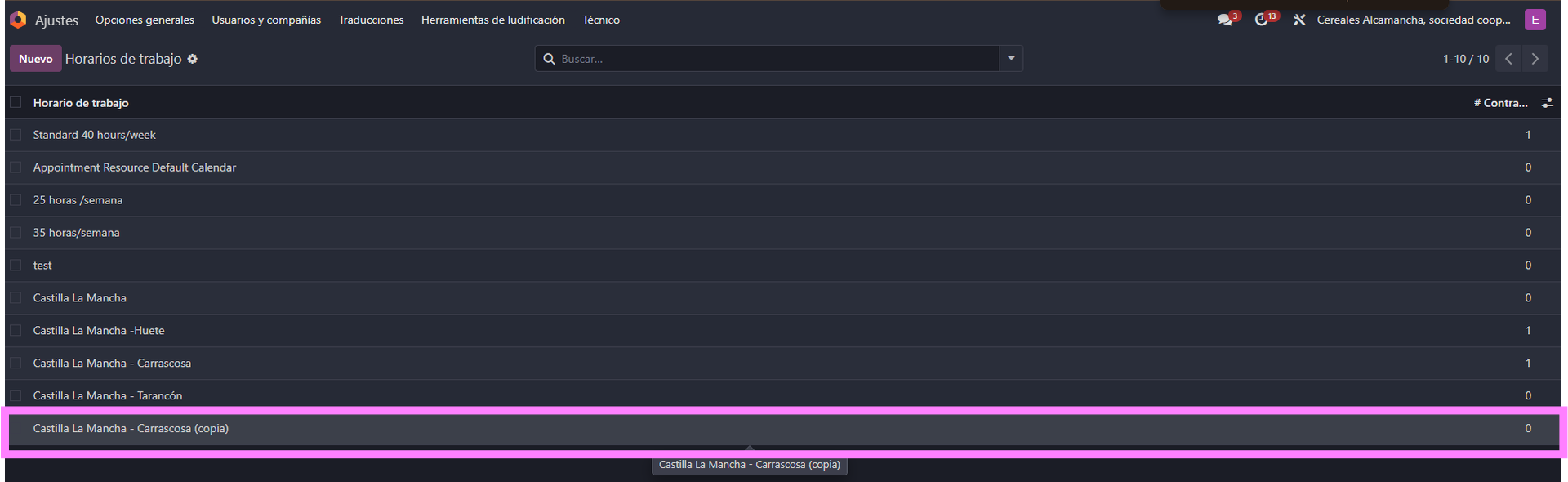Select the checkbox for the test row
Screen dimensions: 1568x482
(16, 266)
